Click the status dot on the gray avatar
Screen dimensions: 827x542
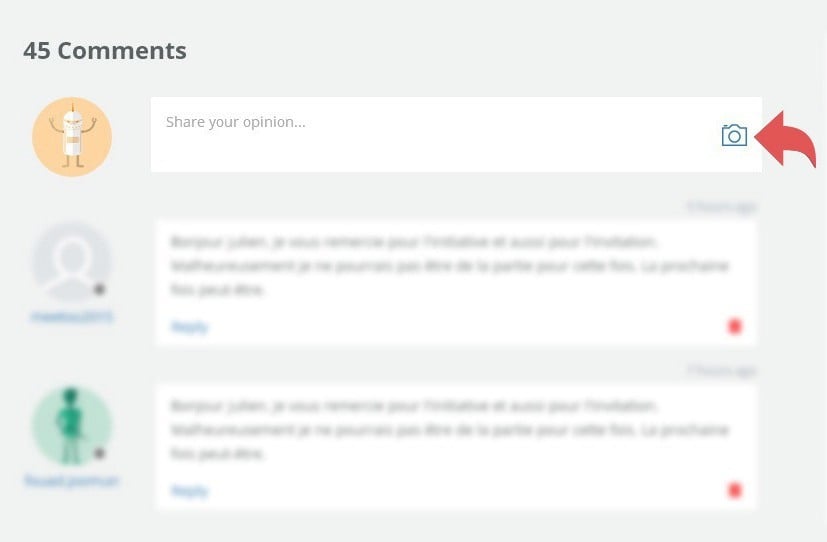tap(99, 289)
